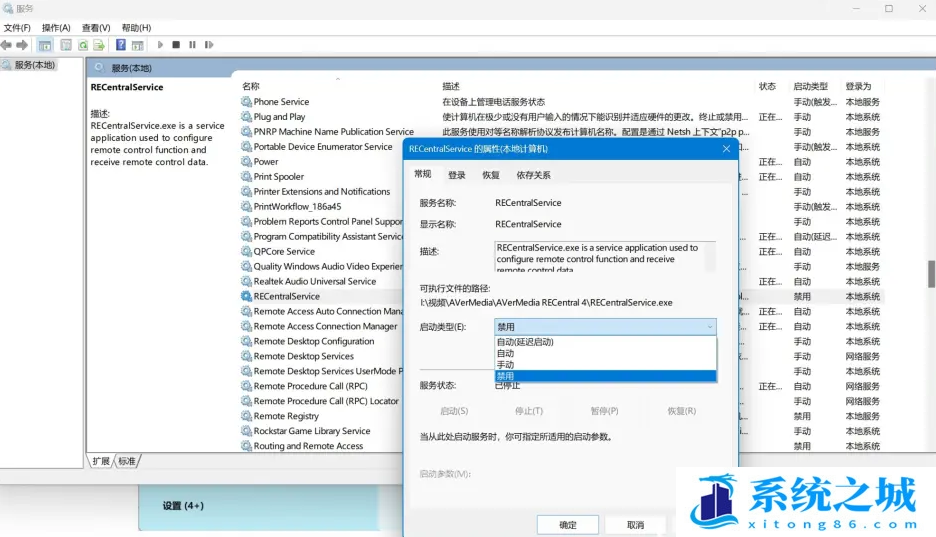Select Routing and Remote Access service
Screen dimensions: 936x537
click(308, 445)
